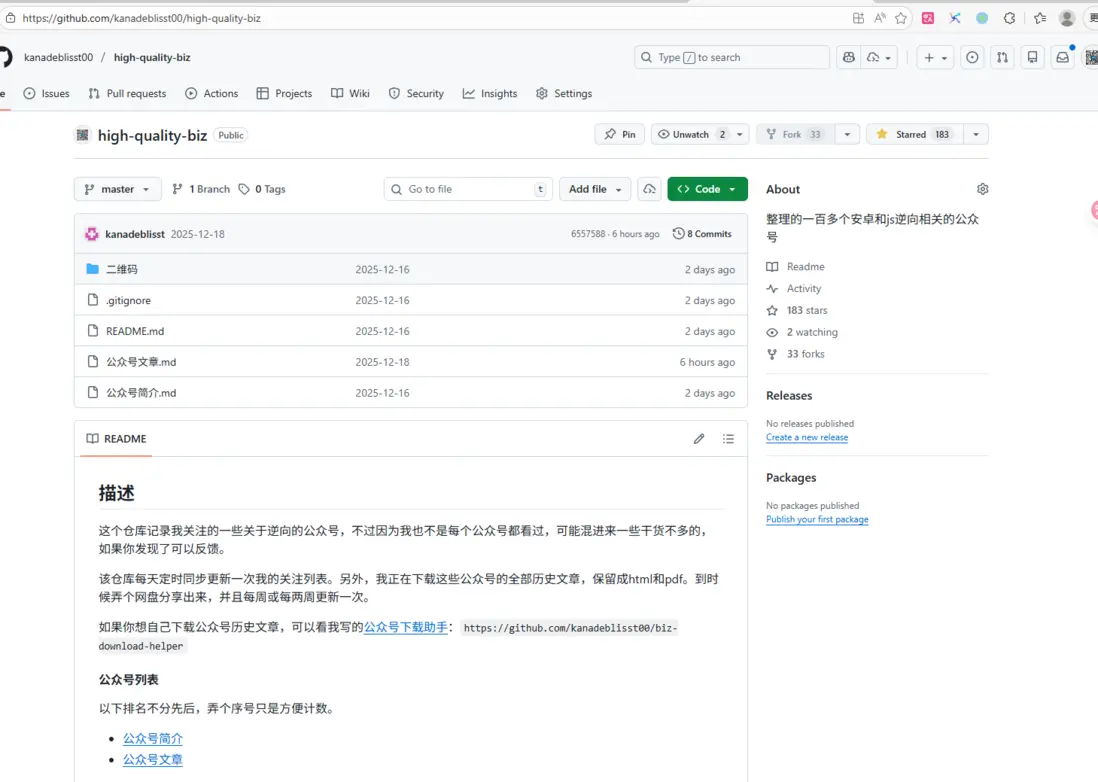1098x782 pixels.
Task: Click Create a new release
Action: (807, 437)
